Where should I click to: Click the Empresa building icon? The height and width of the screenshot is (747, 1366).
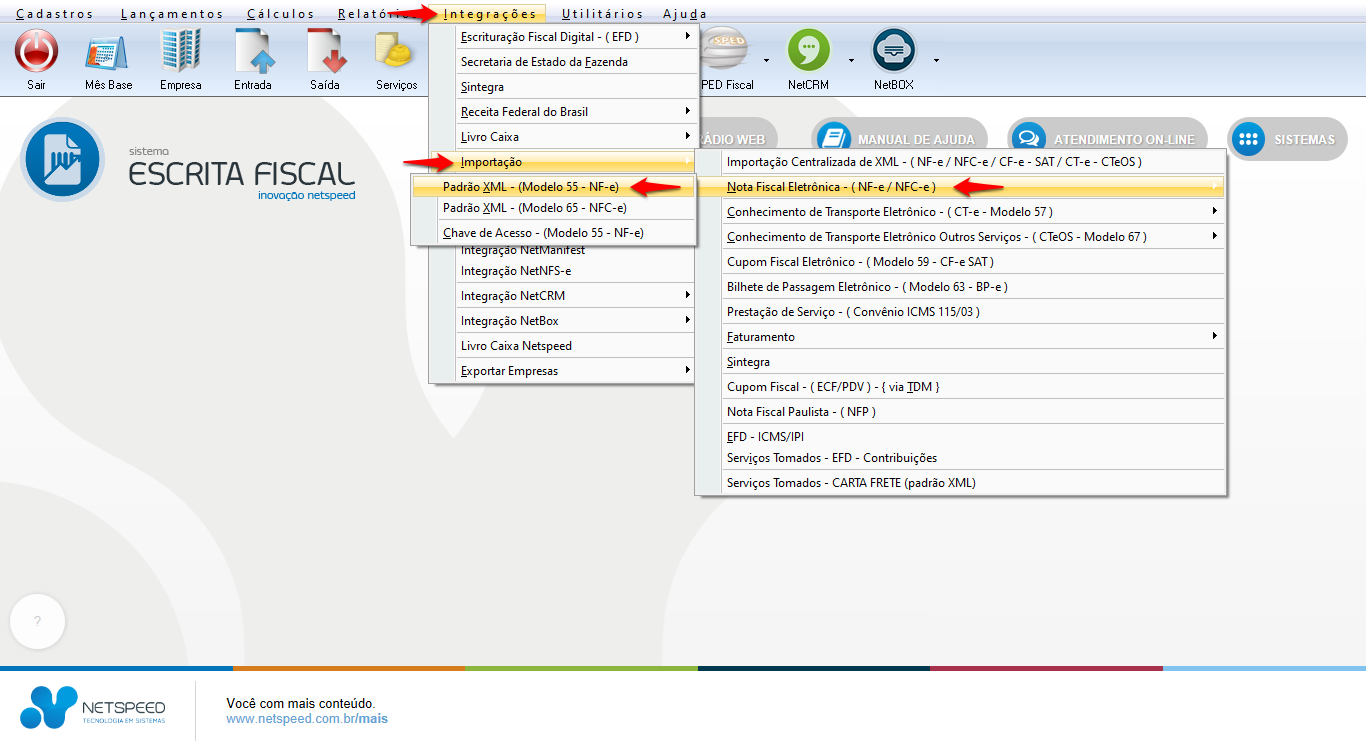coord(181,51)
